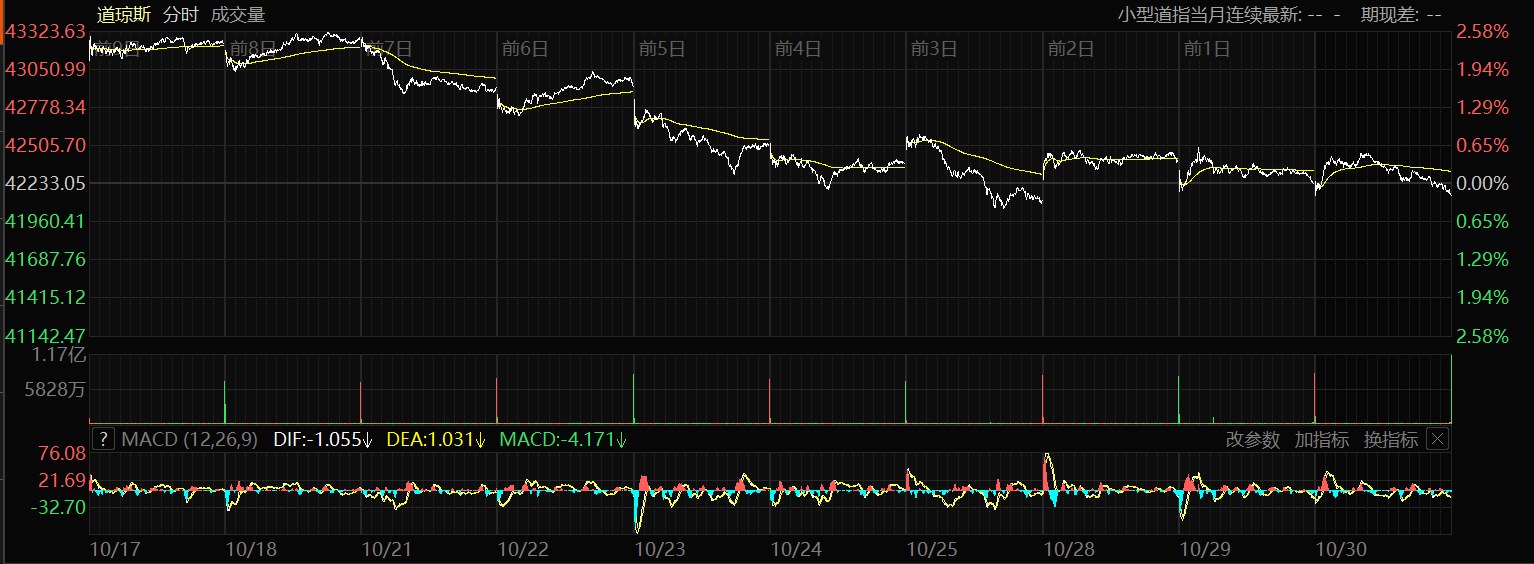Click the -32.70 MACD axis label
This screenshot has width=1534, height=564.
click(59, 507)
